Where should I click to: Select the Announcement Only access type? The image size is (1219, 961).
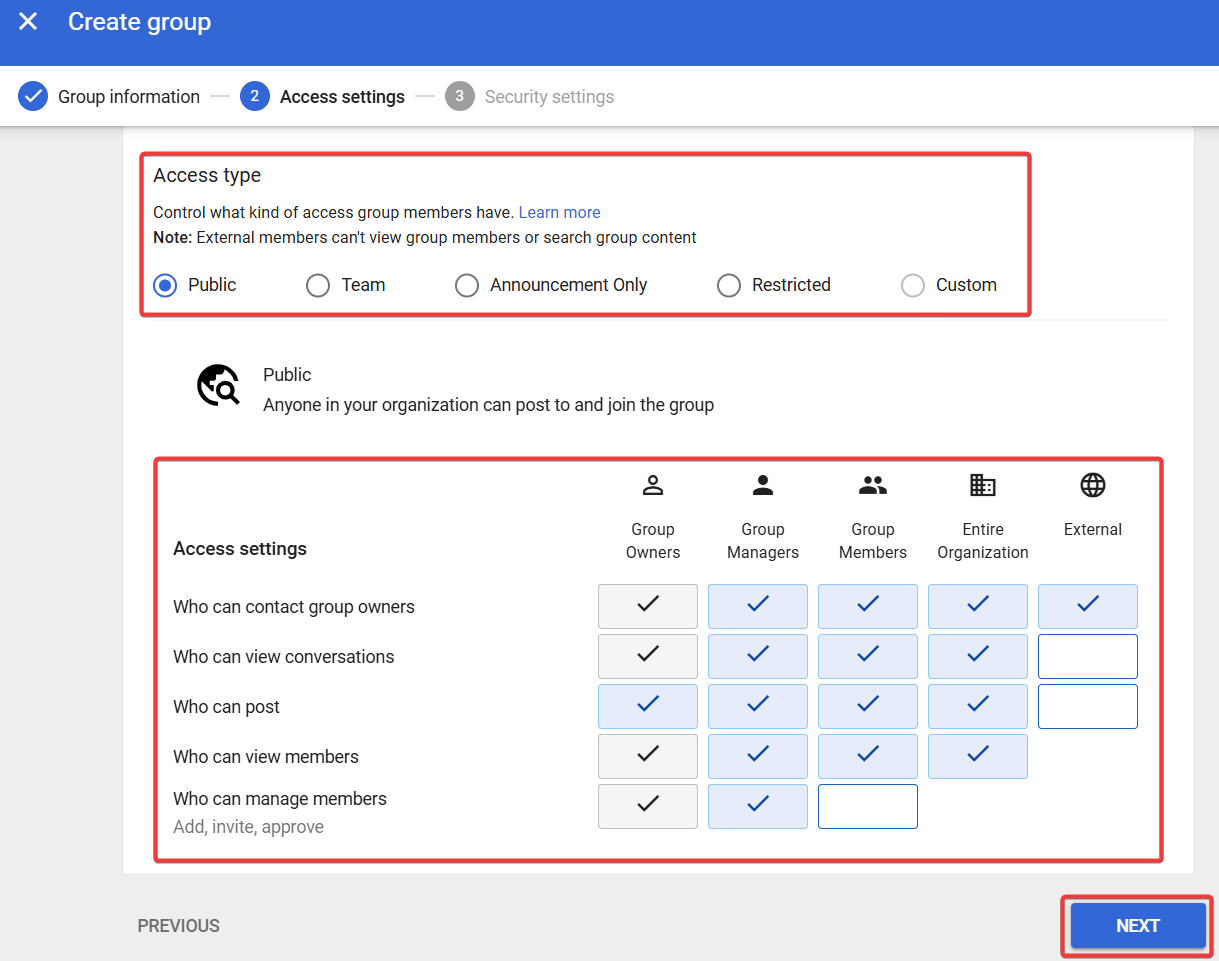point(467,285)
